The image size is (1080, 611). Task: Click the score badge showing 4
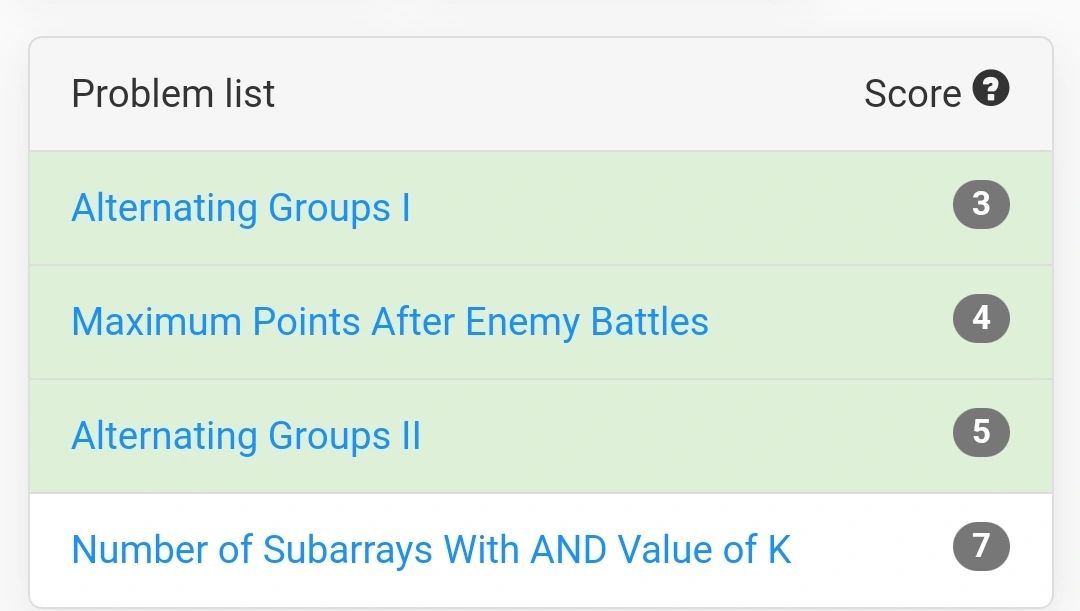(981, 318)
